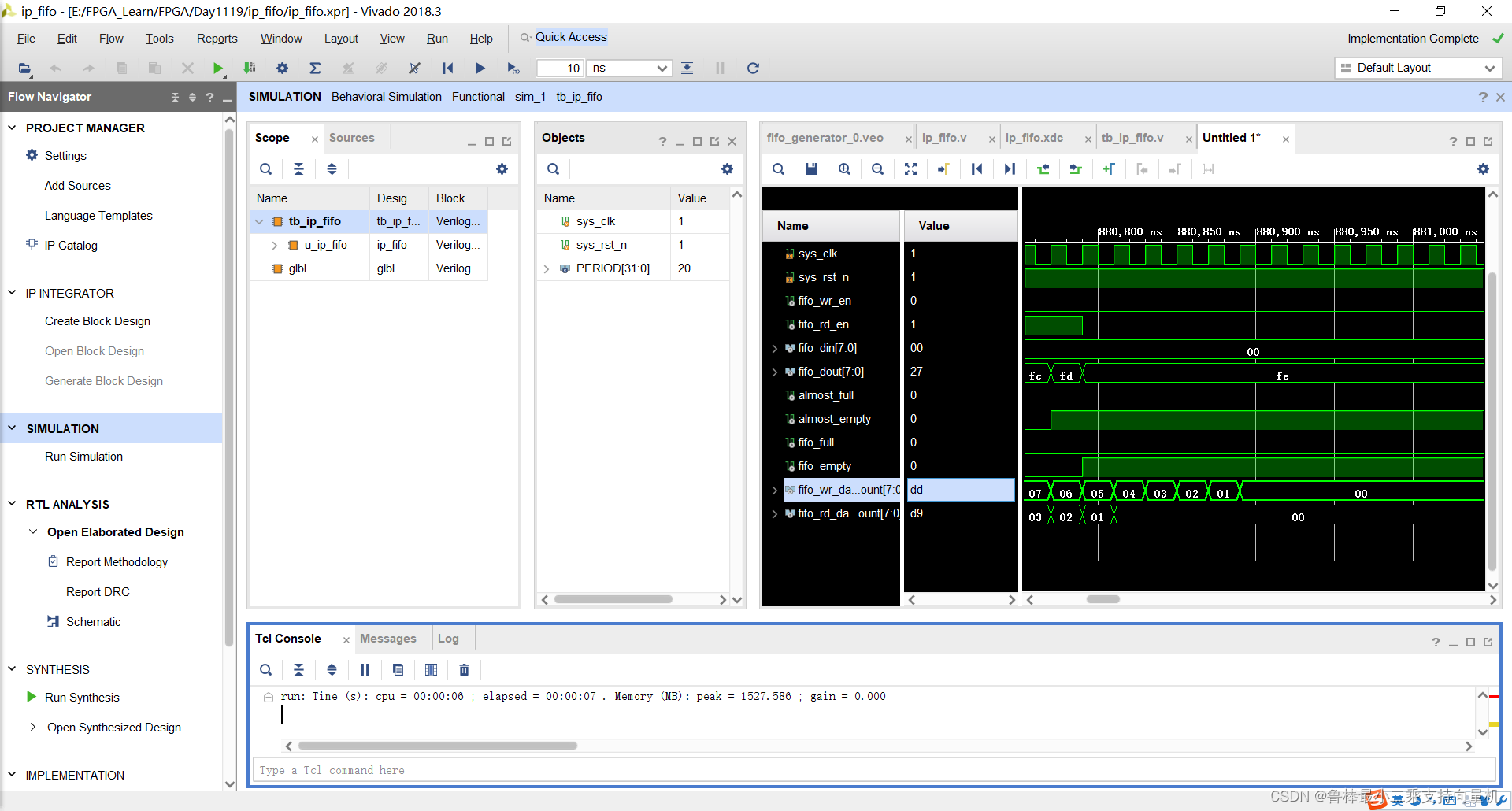Viewport: 1512px width, 811px height.
Task: Expand PERIOD[31:0] object
Action: coord(547,269)
